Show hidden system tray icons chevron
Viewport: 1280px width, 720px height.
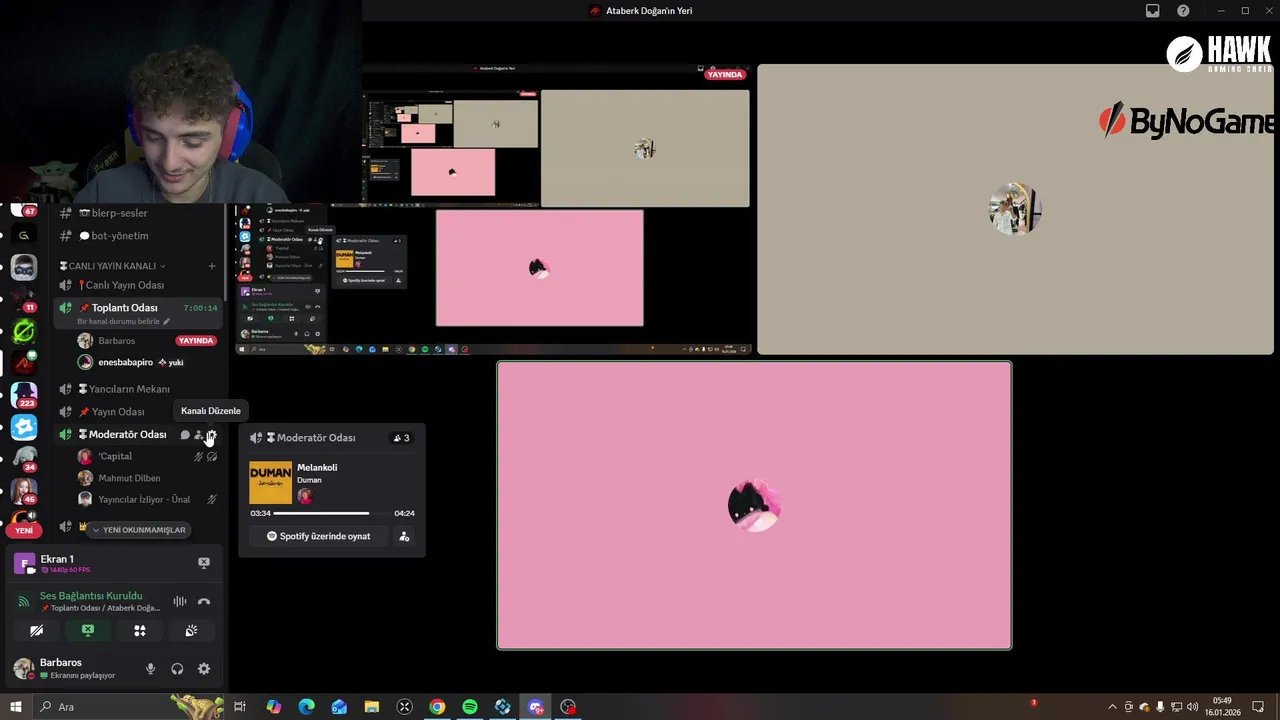coord(1112,707)
